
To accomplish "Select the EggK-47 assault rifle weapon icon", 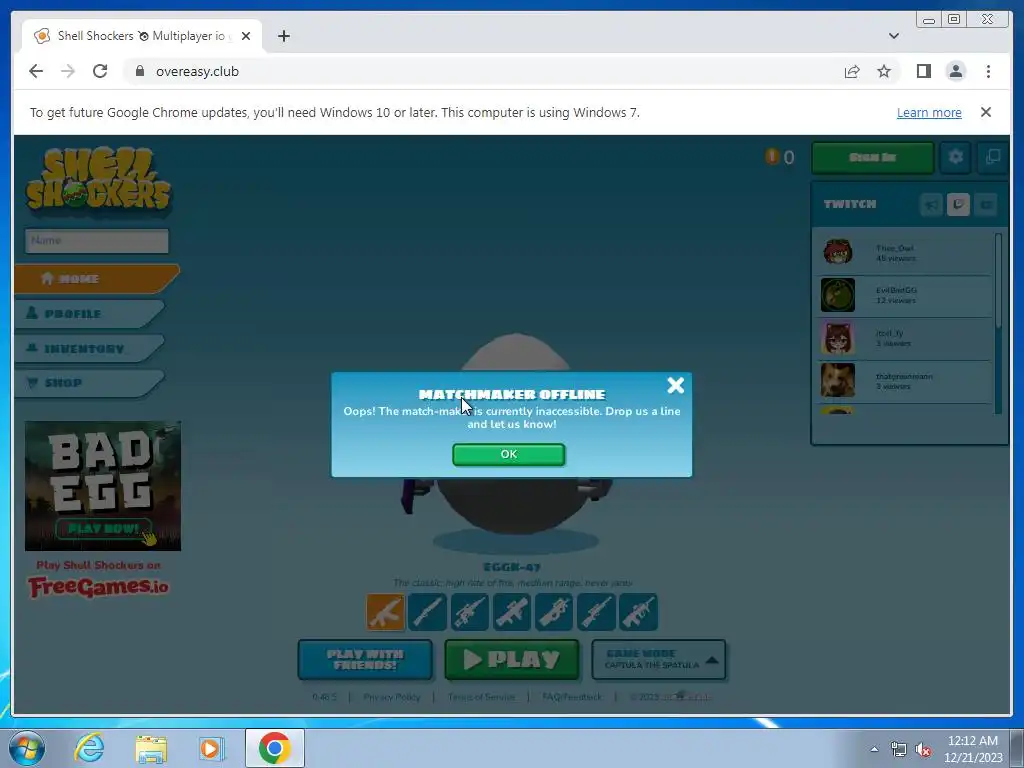I will (x=385, y=612).
